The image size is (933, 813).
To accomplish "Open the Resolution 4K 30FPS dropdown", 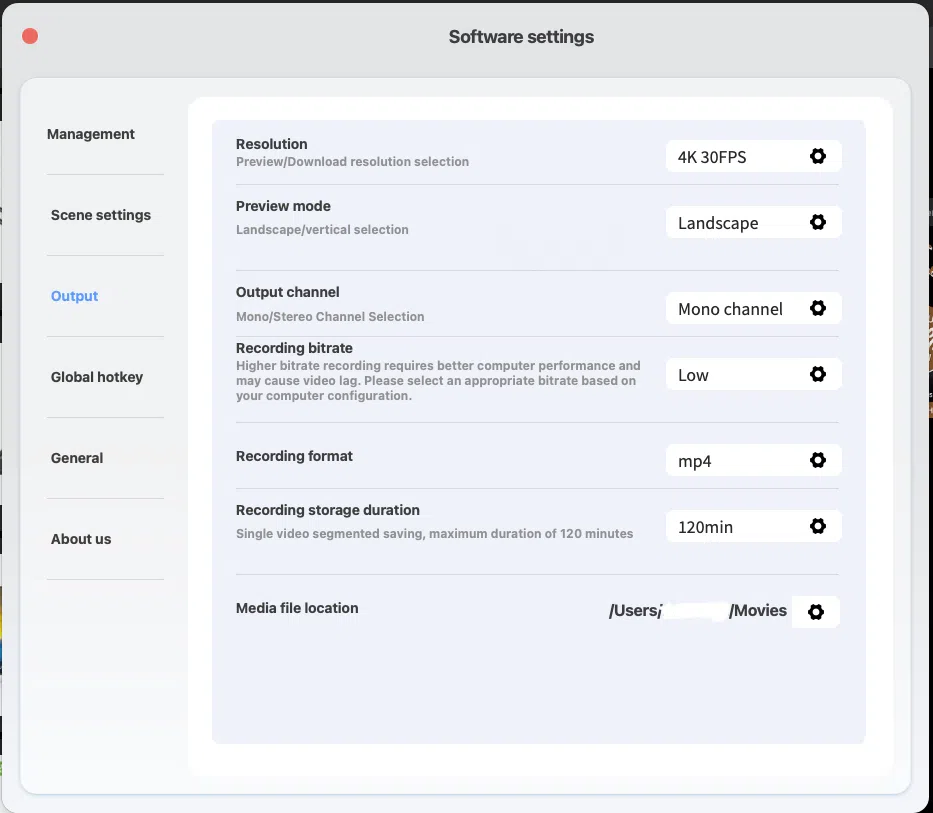I will (x=735, y=156).
